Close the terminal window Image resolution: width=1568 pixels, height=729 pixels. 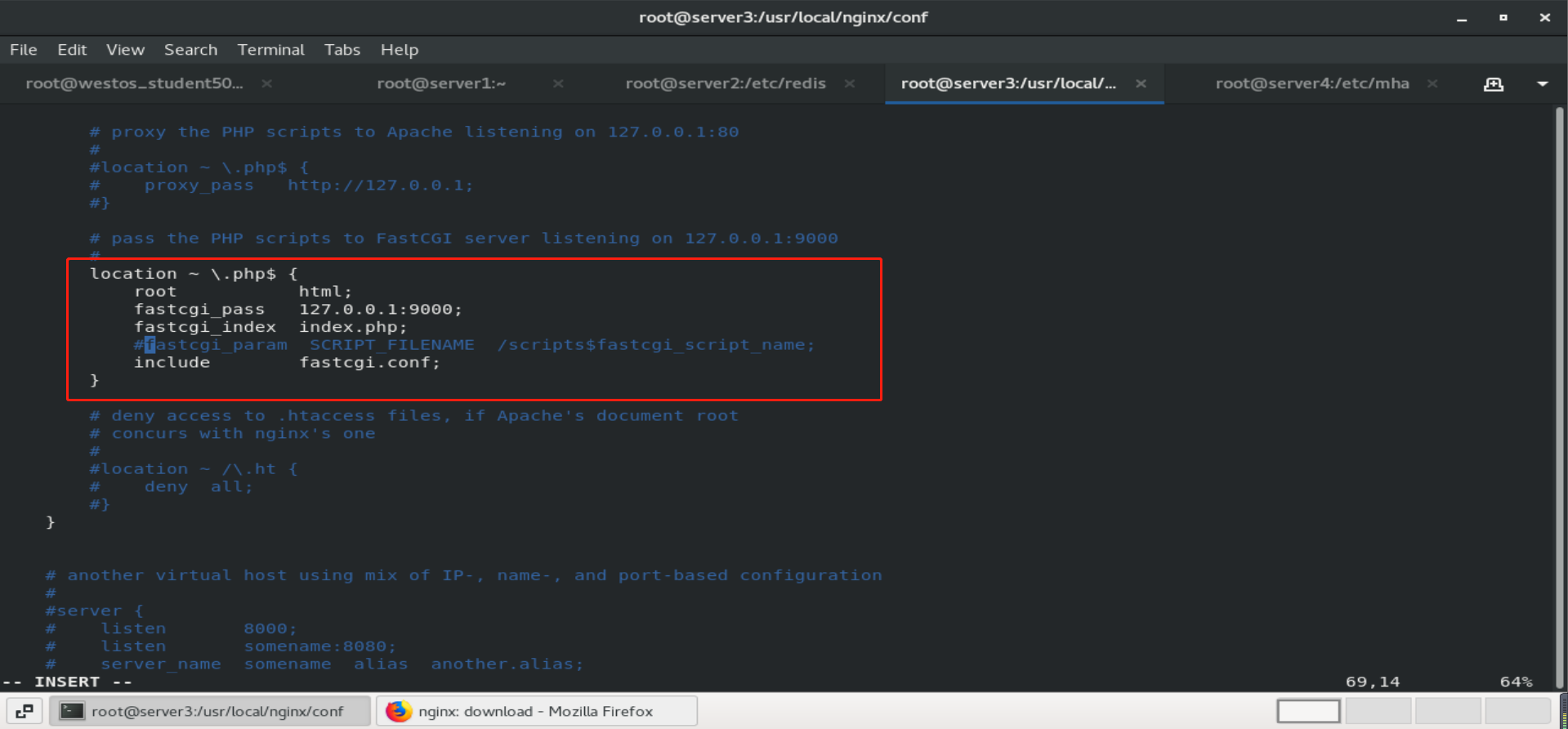tap(1545, 18)
